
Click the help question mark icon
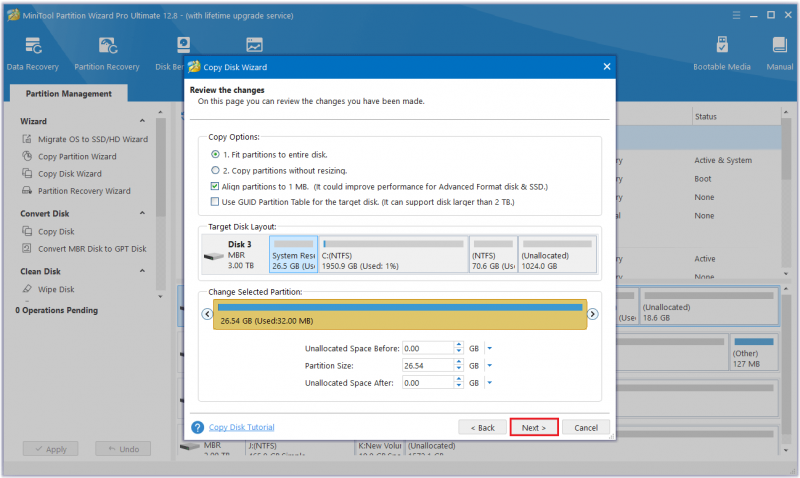[197, 427]
